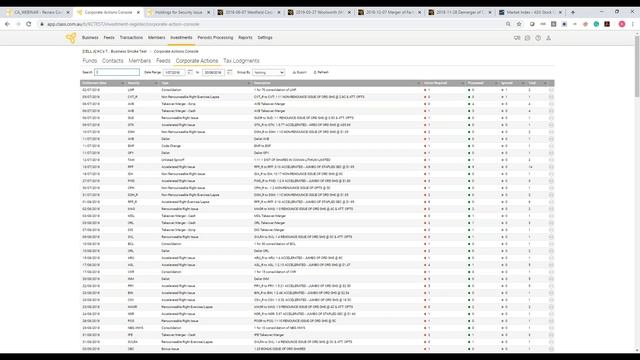Click the 'Bonus Issue' type cell
The width and height of the screenshot is (640, 360).
pyautogui.click(x=170, y=349)
